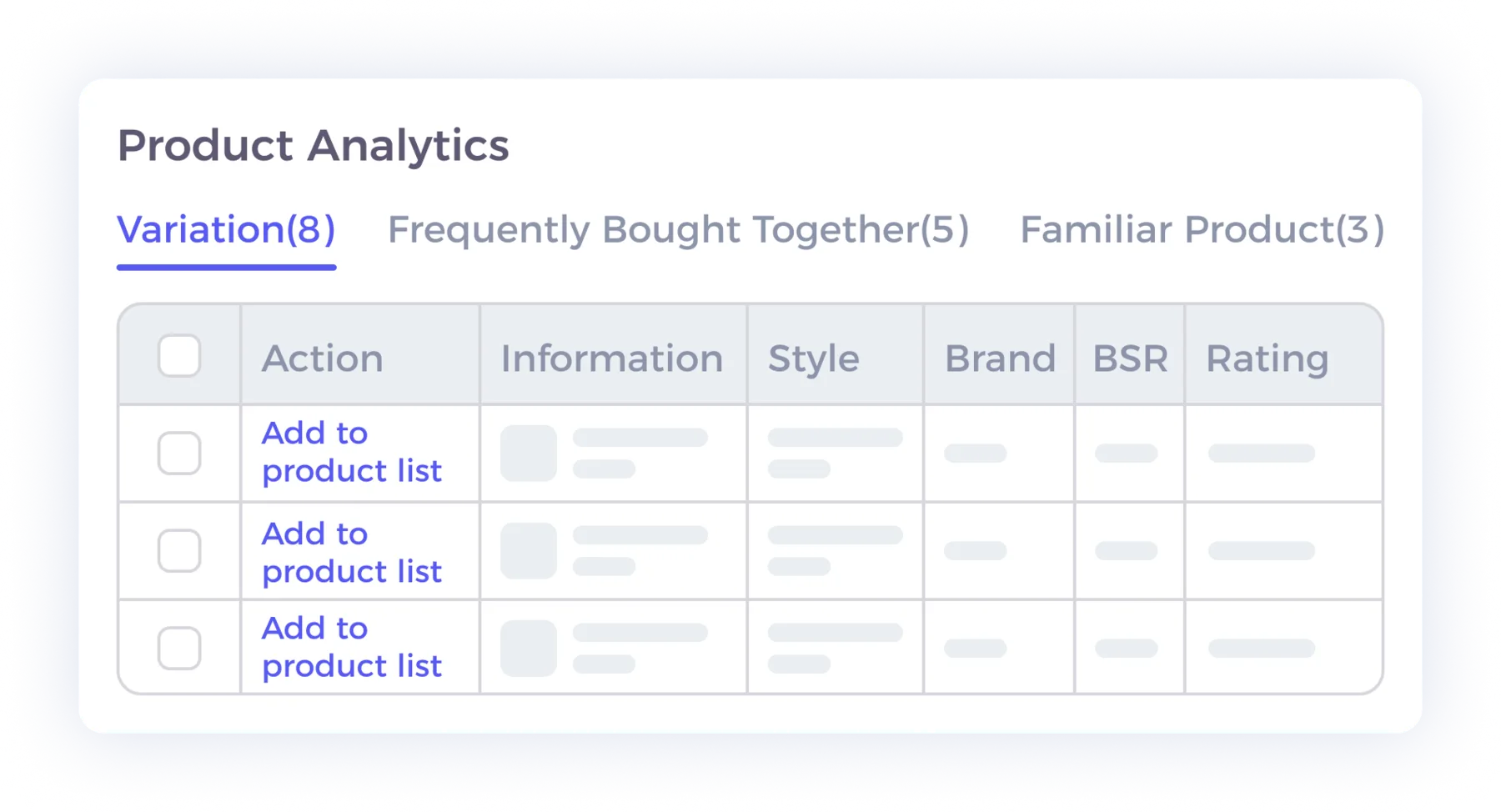The width and height of the screenshot is (1501, 812).
Task: Check the checkbox on the third product row
Action: [x=178, y=647]
